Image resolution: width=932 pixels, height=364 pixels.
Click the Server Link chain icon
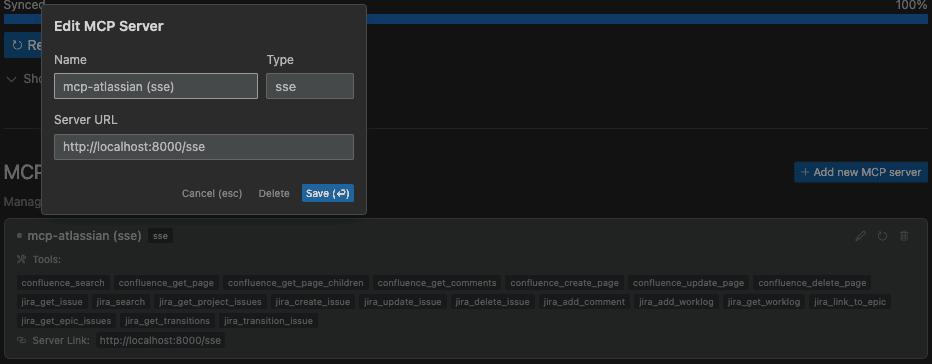pyautogui.click(x=22, y=340)
